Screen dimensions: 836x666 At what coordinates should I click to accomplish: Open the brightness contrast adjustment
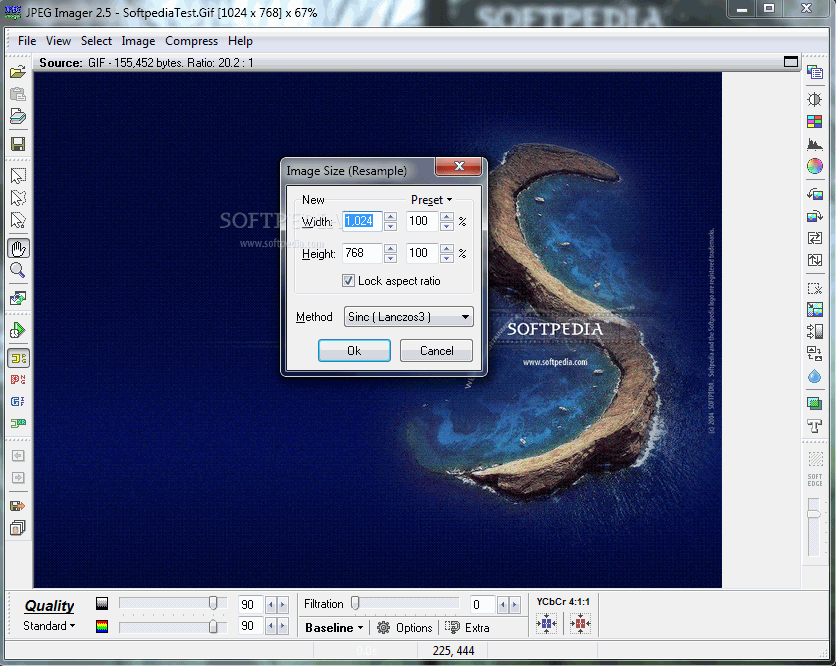815,99
